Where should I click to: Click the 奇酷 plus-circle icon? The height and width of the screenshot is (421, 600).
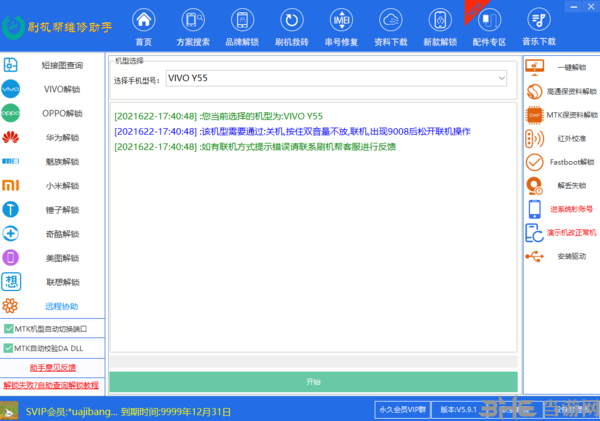pos(11,233)
